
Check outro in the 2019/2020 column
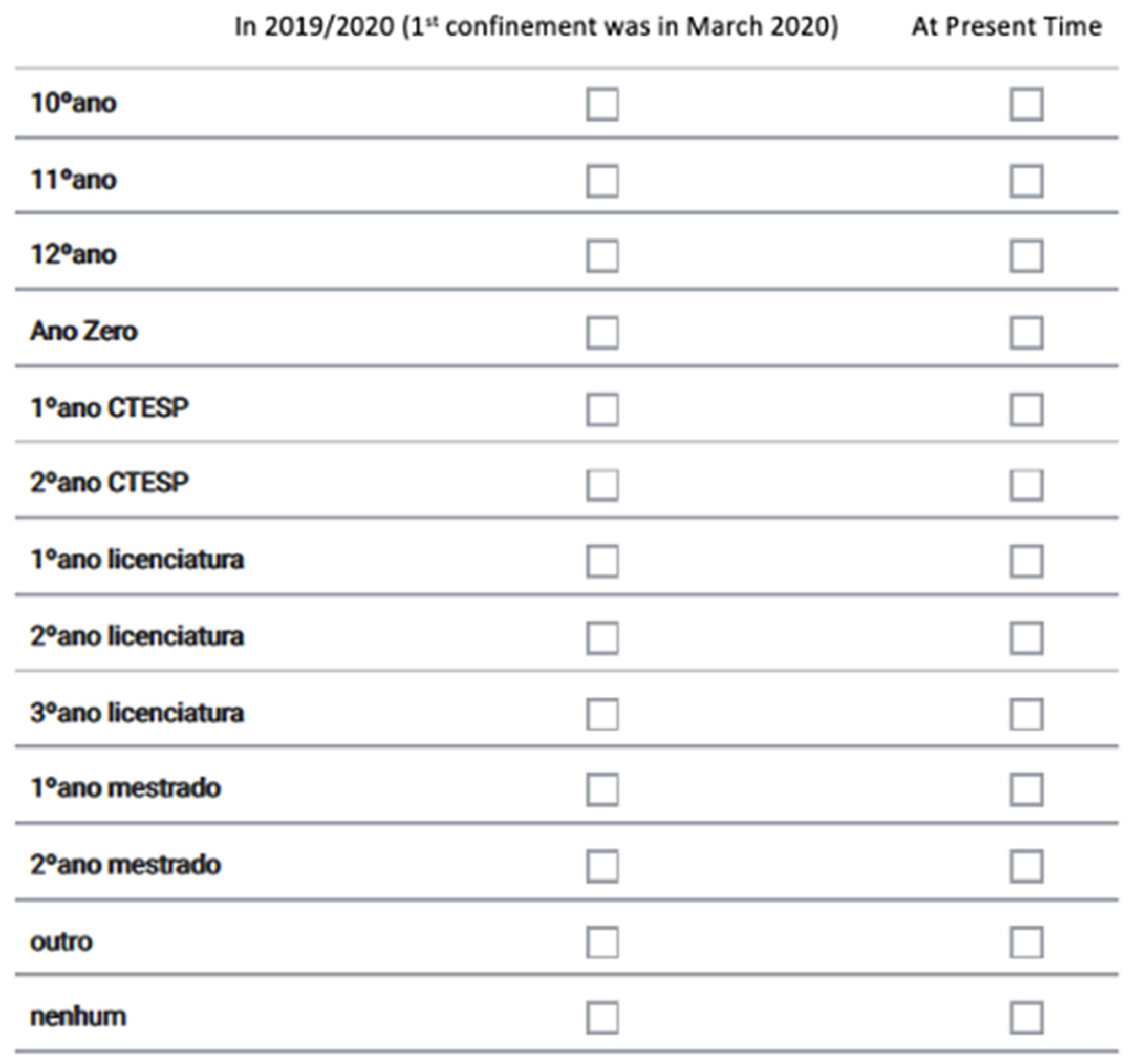click(x=602, y=942)
